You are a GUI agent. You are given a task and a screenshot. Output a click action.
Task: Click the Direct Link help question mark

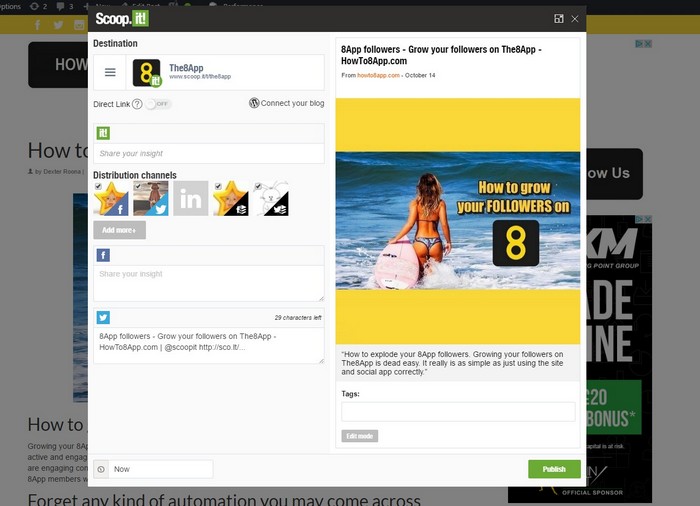pyautogui.click(x=137, y=104)
